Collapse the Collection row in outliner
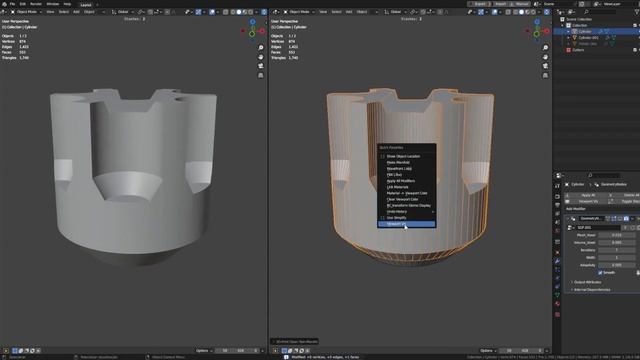Viewport: 640px width, 360px height. click(x=563, y=25)
